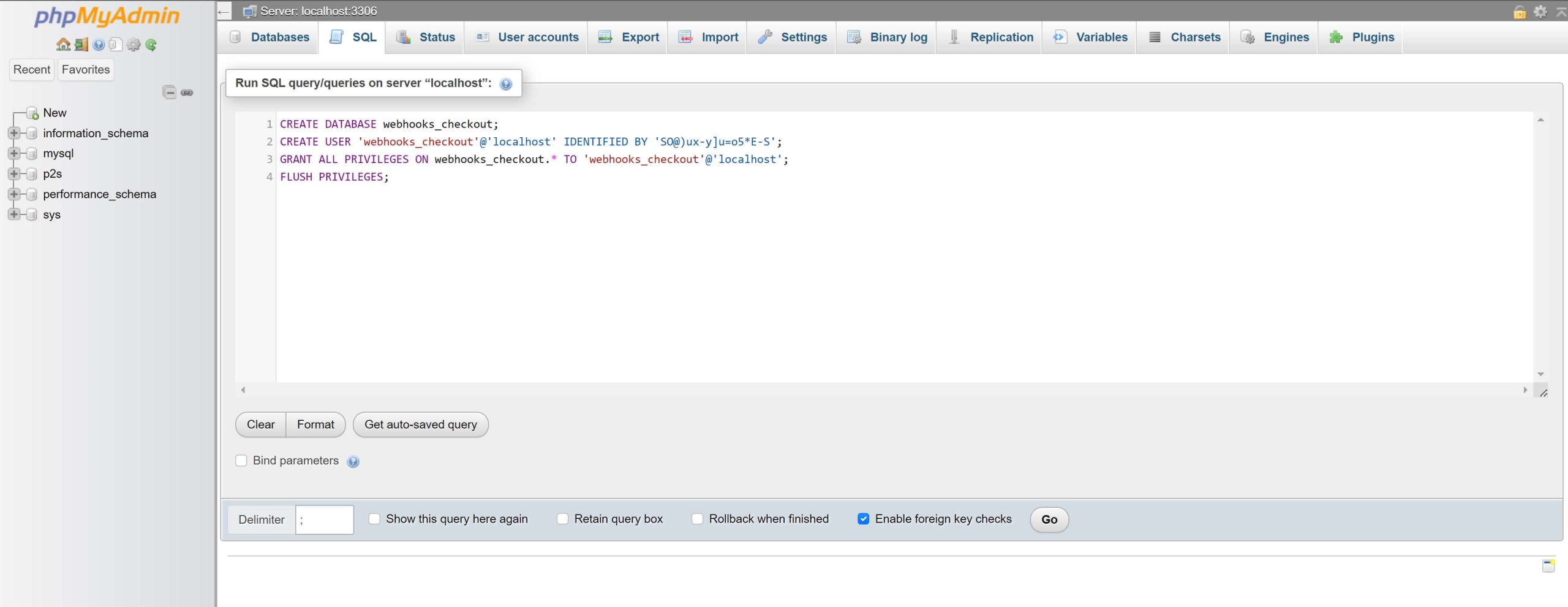Click into the Delimiter input field
The image size is (1568, 607).
pos(324,519)
